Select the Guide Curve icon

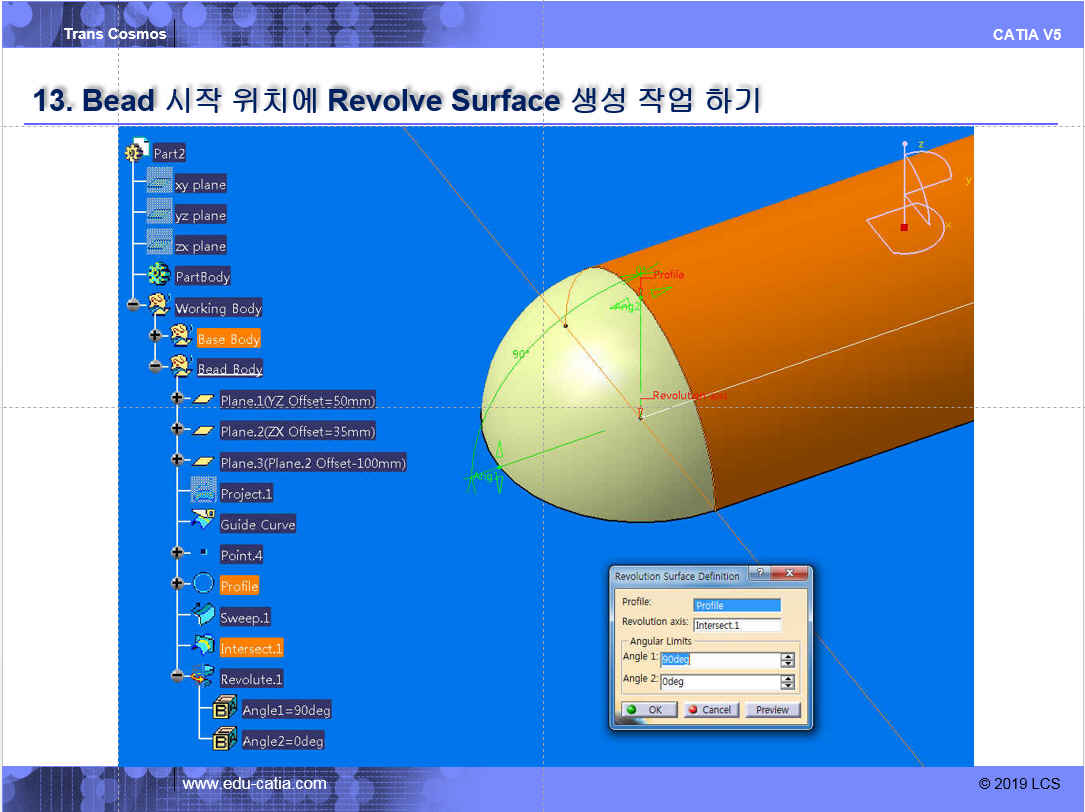point(203,522)
